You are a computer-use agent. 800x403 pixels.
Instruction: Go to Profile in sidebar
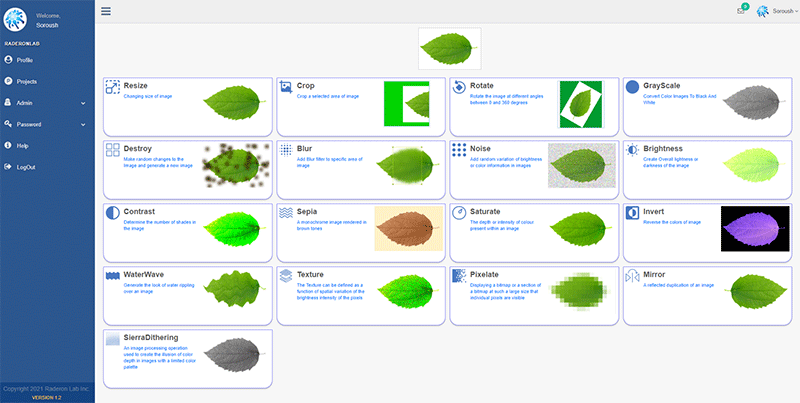[x=25, y=60]
